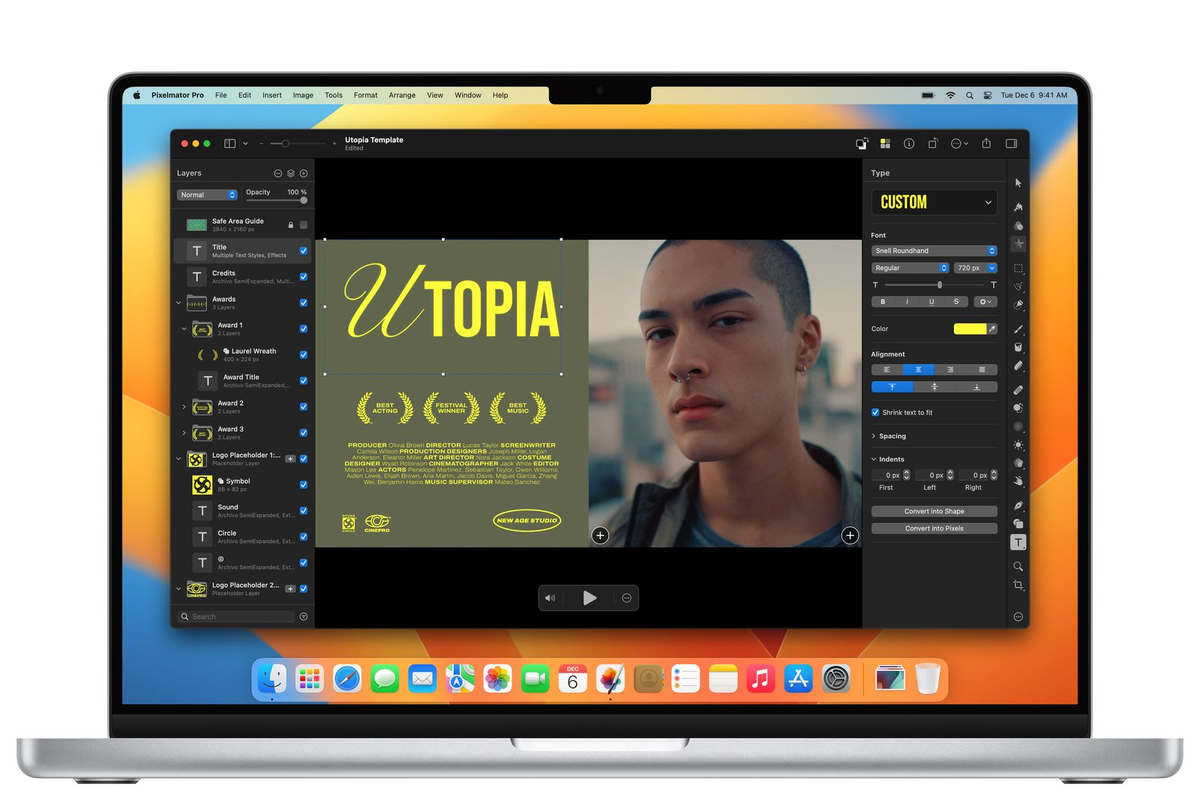Viewport: 1200px width, 791px height.
Task: Uncheck Shrink text to fit
Action: point(876,412)
